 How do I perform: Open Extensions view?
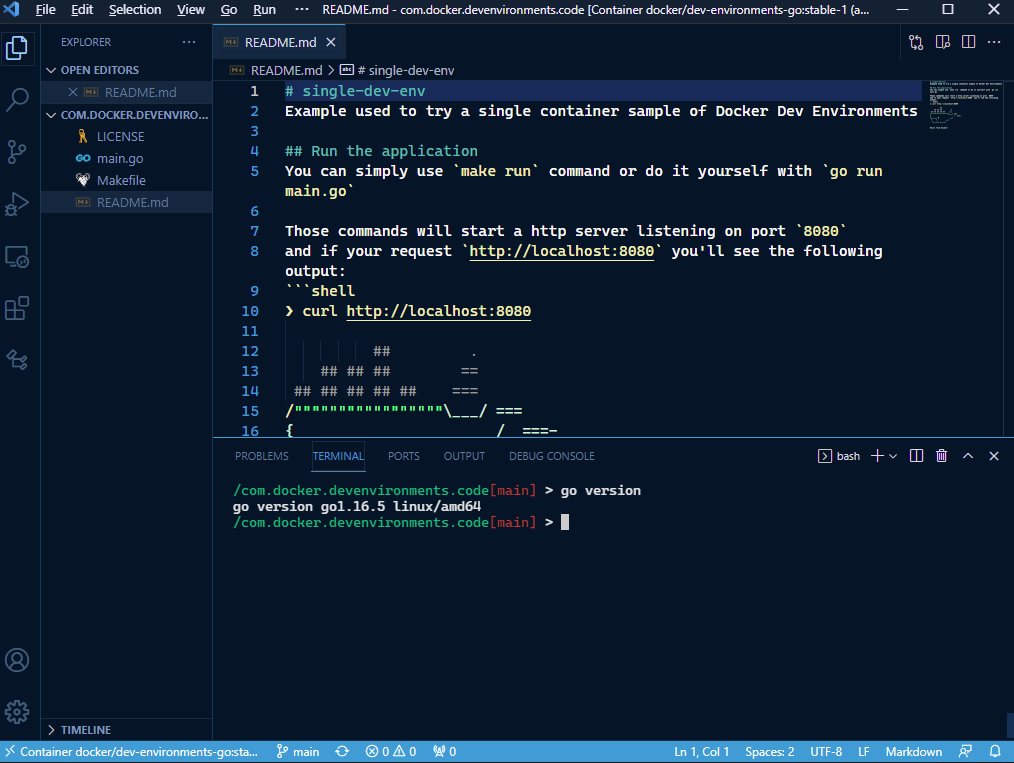17,308
